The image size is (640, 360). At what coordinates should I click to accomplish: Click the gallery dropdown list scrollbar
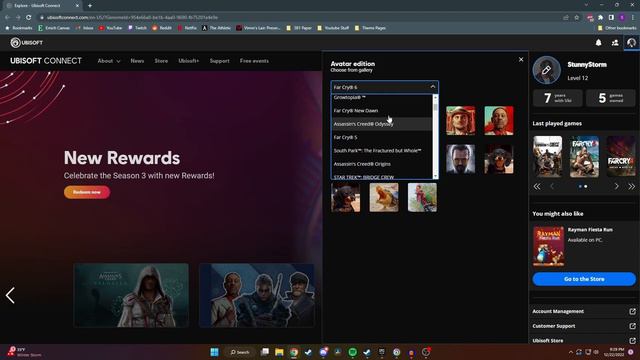click(x=435, y=137)
